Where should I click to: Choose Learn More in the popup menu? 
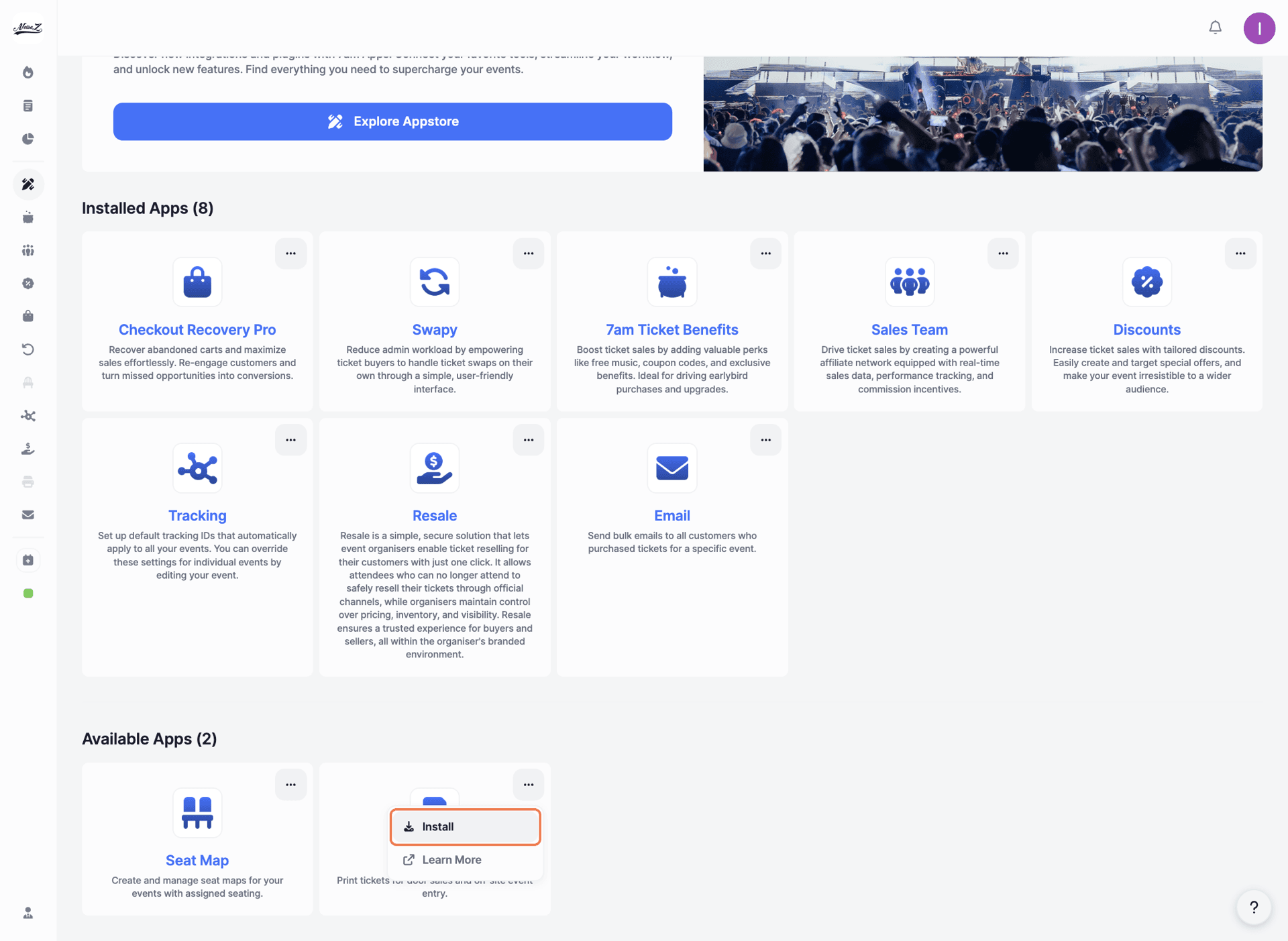(x=451, y=860)
